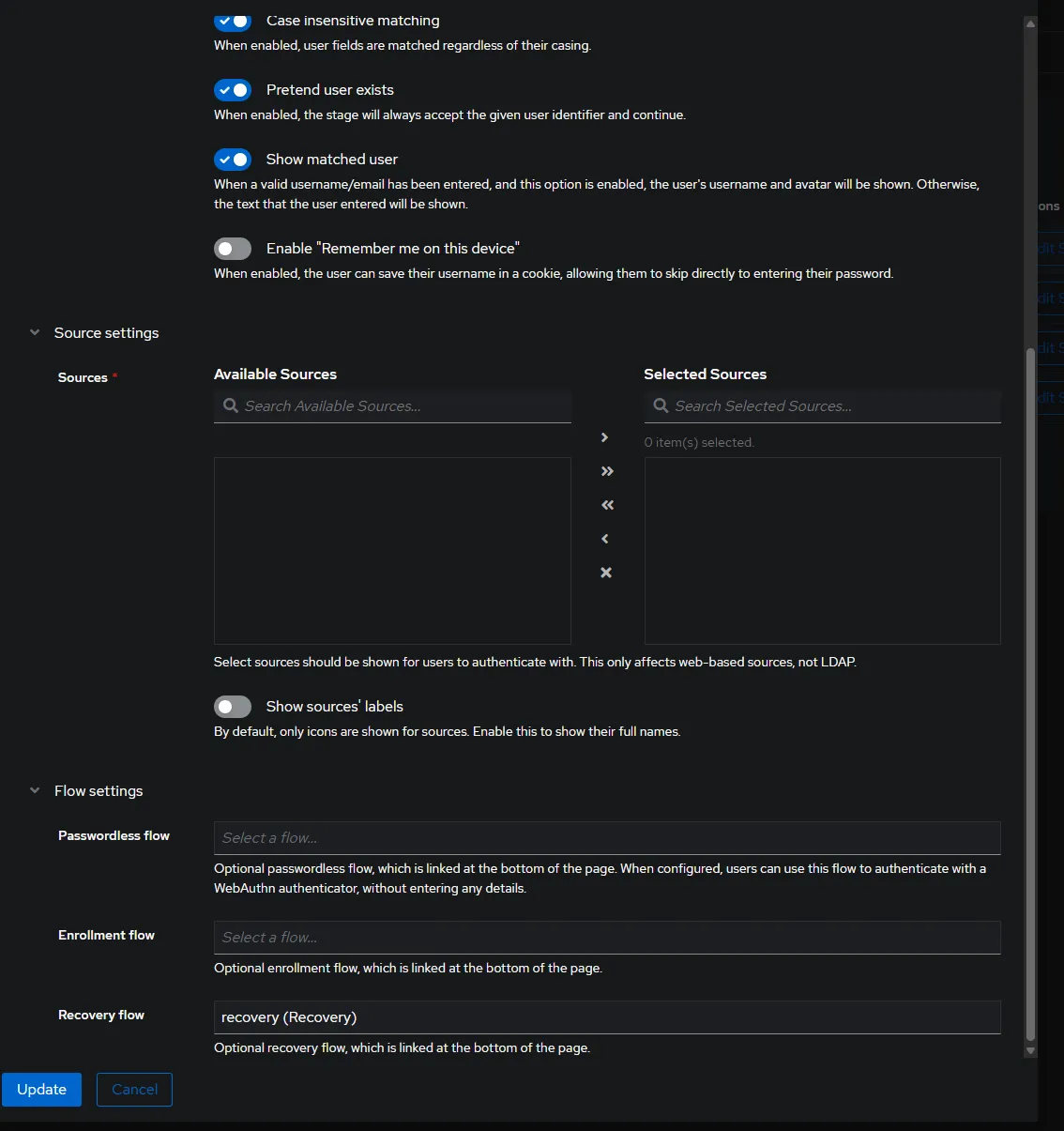Screen dimensions: 1064x1131
Task: Click the Search Available Sources field
Action: tap(403, 406)
